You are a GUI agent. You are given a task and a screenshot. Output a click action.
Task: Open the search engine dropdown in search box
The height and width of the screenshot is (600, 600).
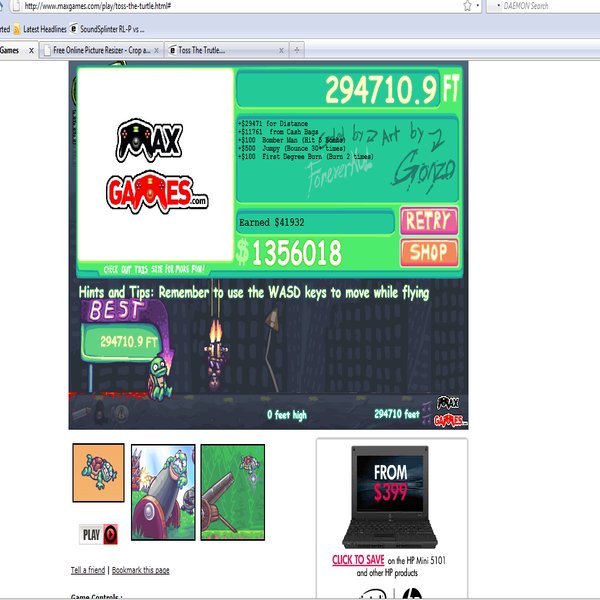click(x=498, y=6)
